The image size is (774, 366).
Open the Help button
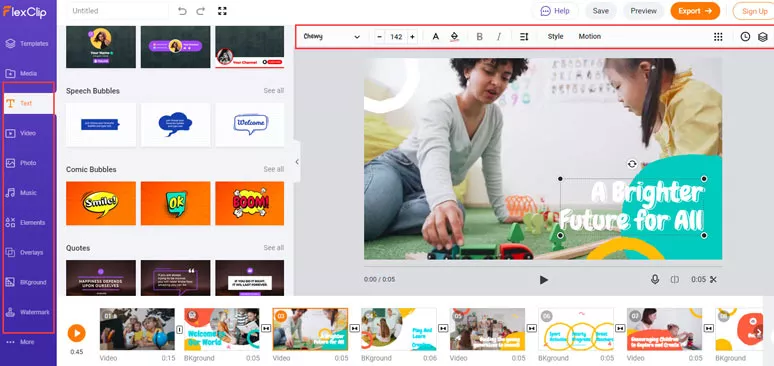point(555,11)
